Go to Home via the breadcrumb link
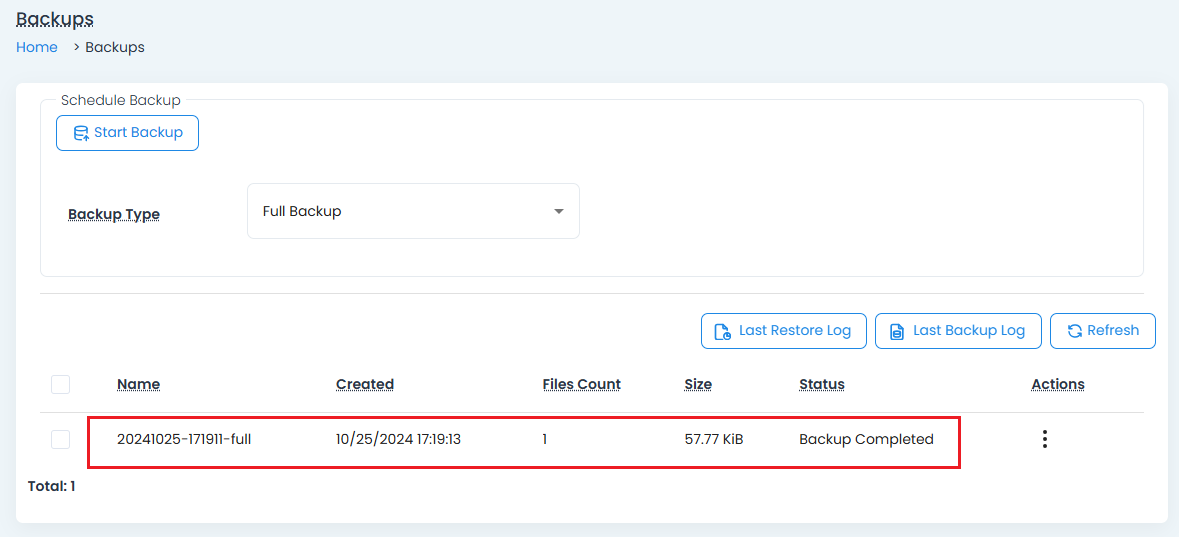Image resolution: width=1179 pixels, height=537 pixels. pyautogui.click(x=37, y=47)
